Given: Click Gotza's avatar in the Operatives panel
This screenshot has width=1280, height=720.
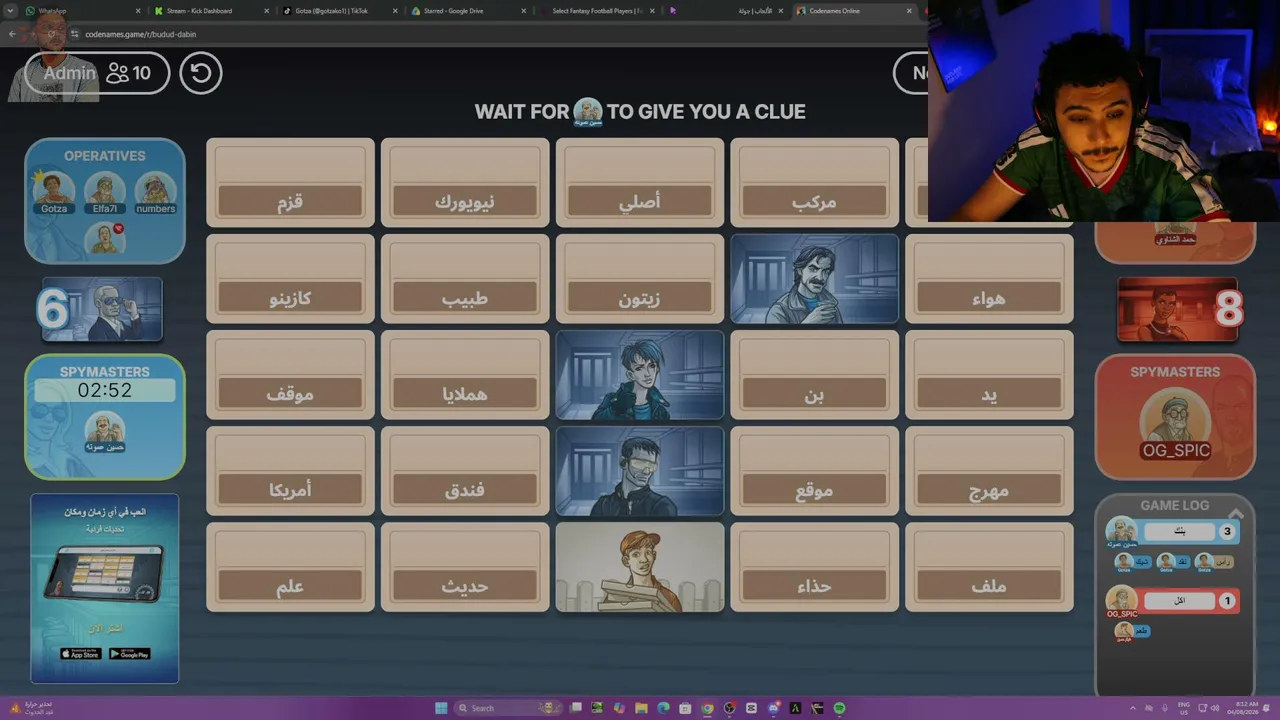Looking at the screenshot, I should click(x=54, y=192).
